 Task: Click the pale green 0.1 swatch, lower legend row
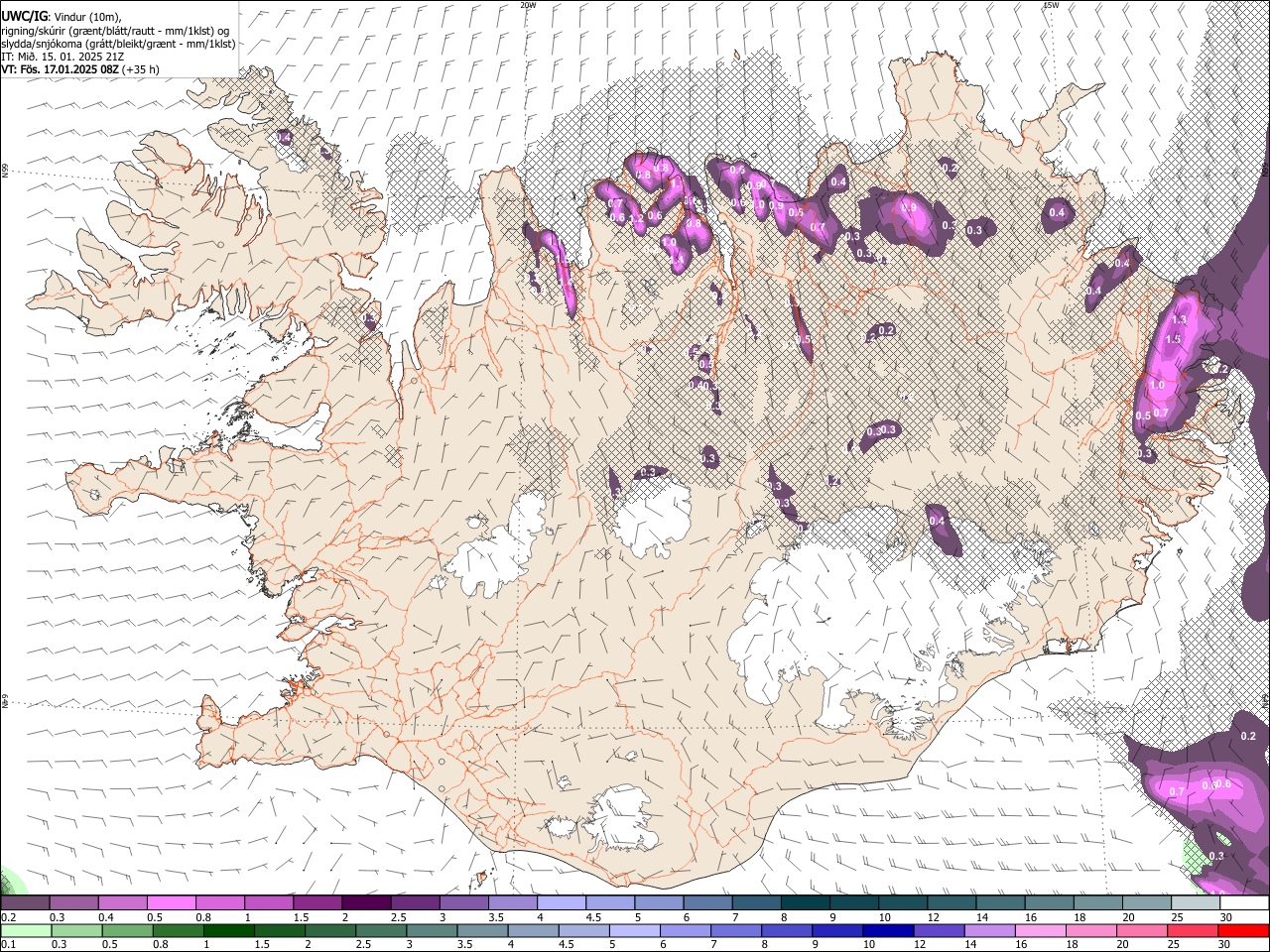coord(27,930)
